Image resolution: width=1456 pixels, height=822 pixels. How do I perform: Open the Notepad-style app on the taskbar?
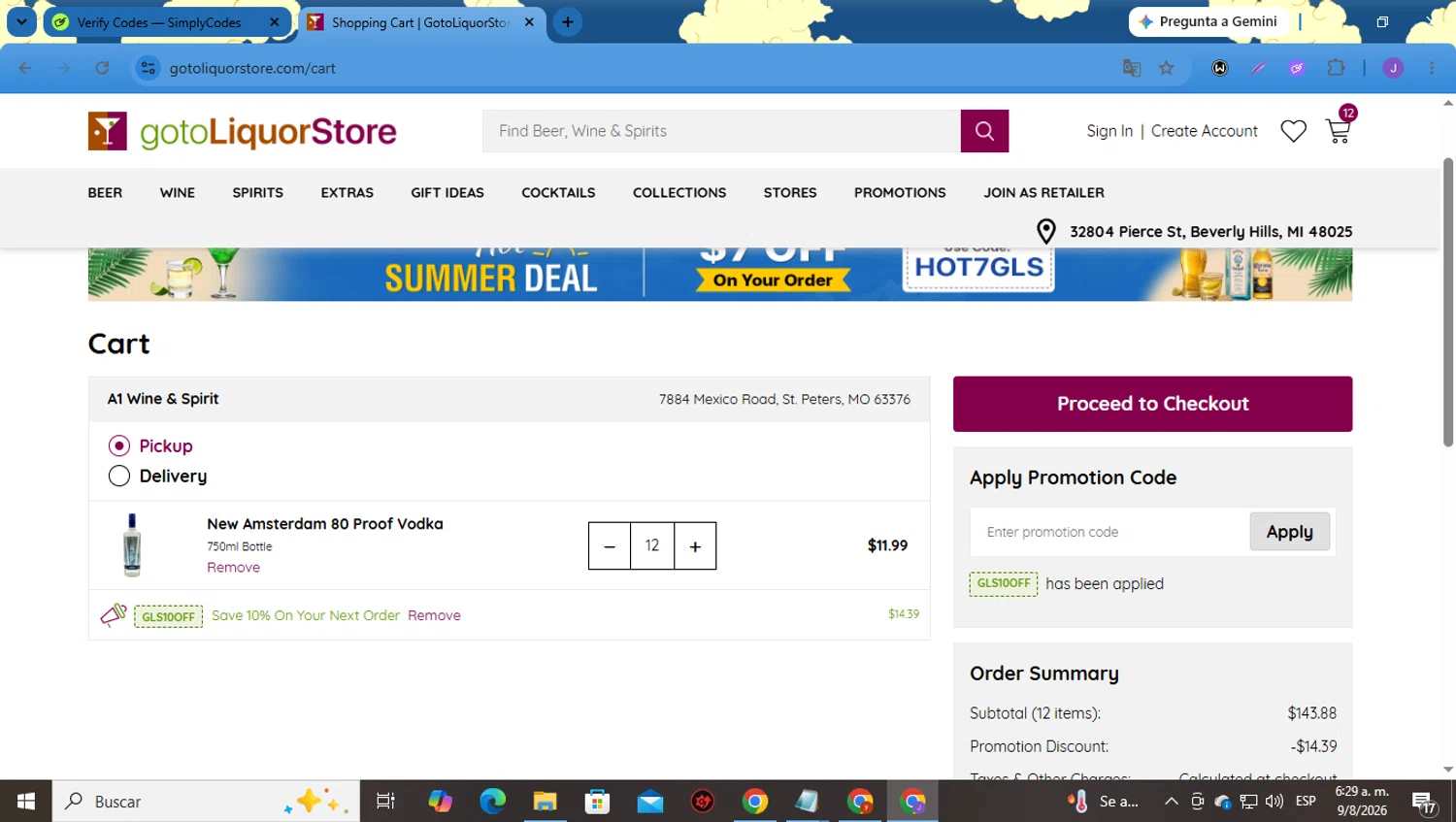pos(808,802)
